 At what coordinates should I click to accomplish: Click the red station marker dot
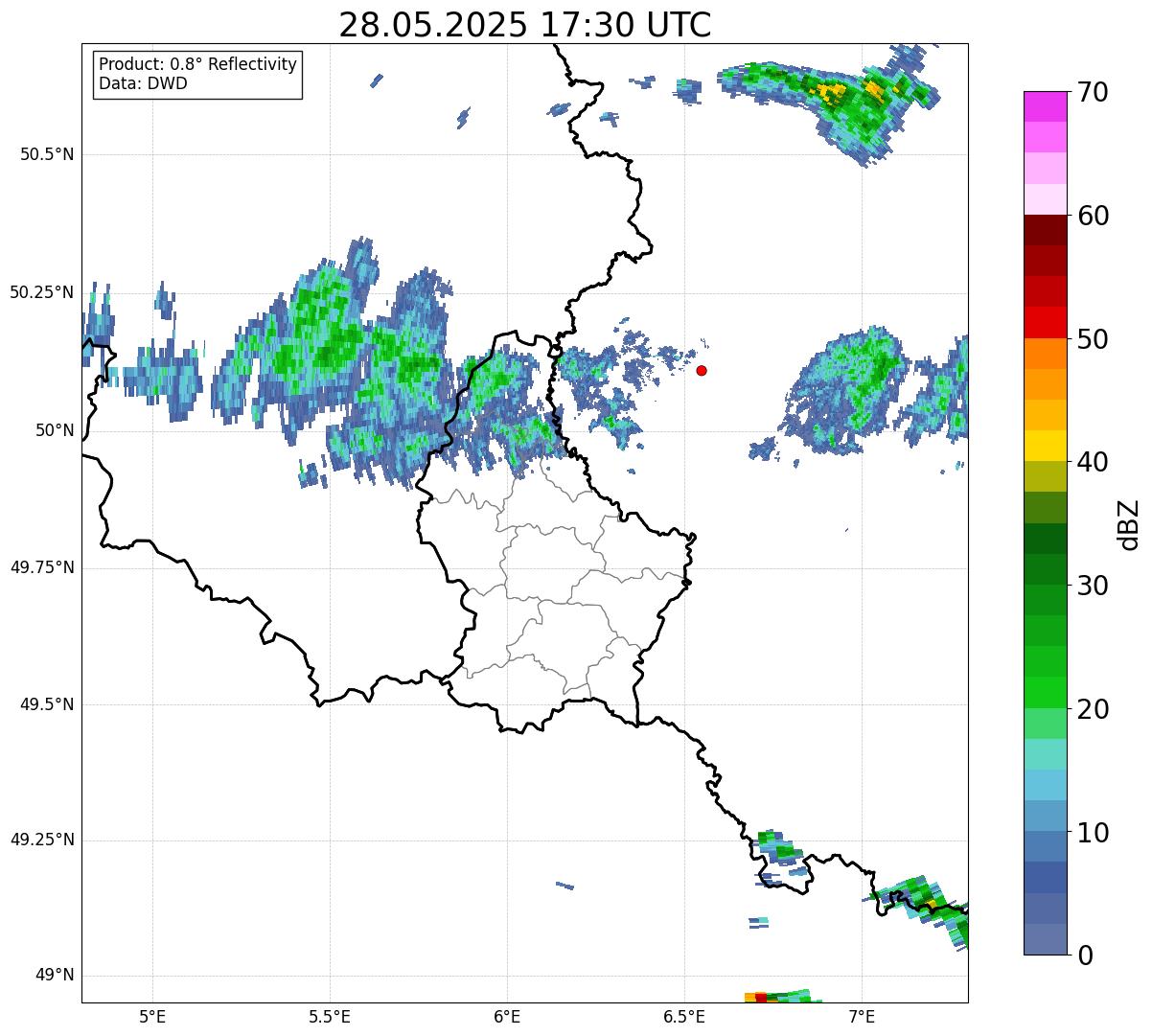tap(702, 370)
